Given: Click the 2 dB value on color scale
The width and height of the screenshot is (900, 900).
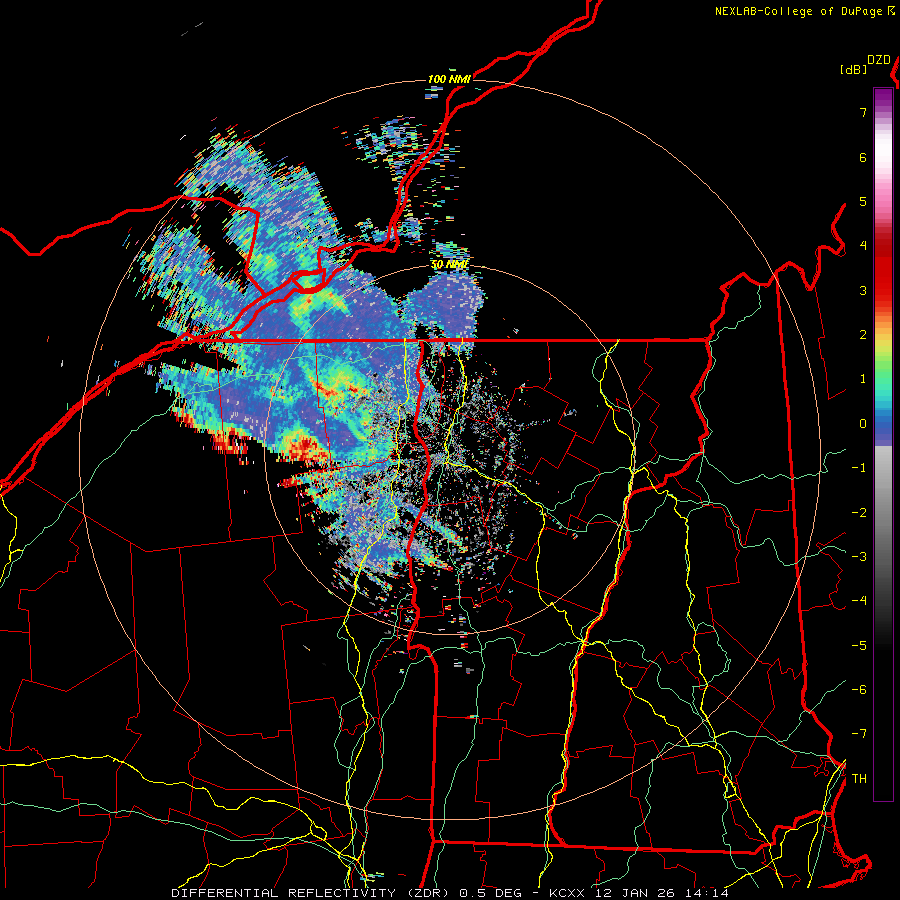Looking at the screenshot, I should pos(863,335).
